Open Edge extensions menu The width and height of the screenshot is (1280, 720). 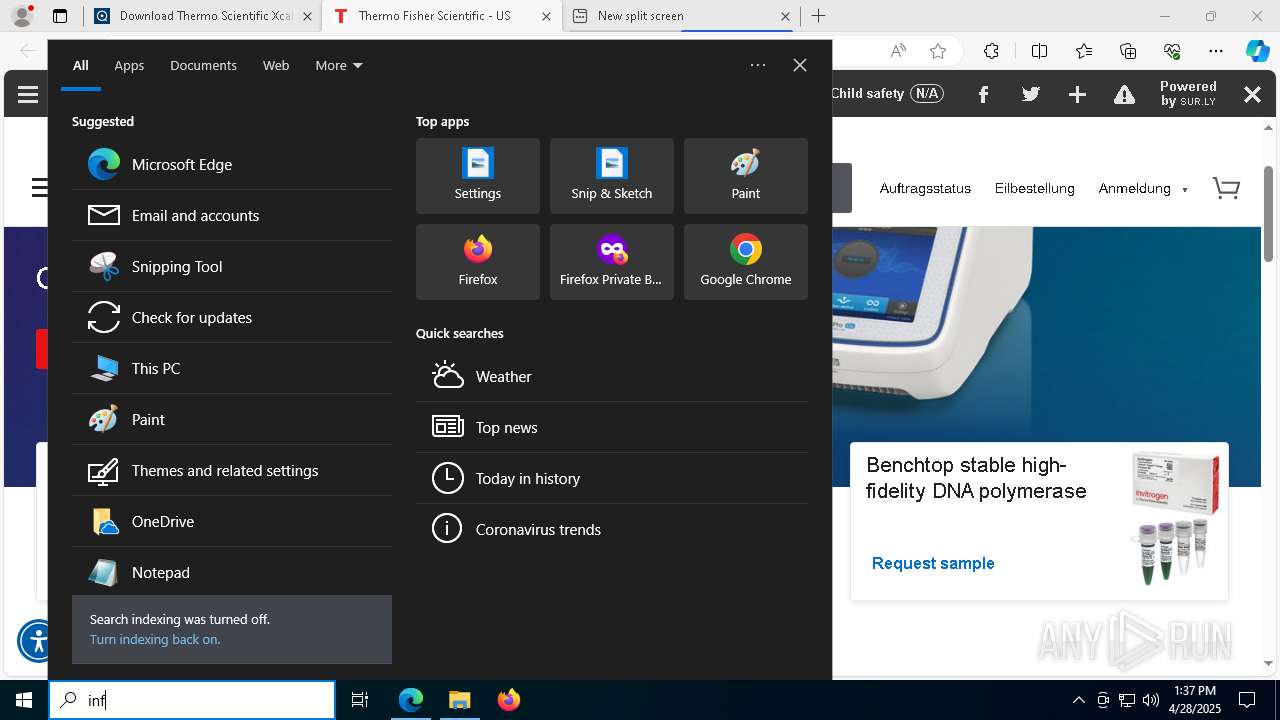click(991, 51)
